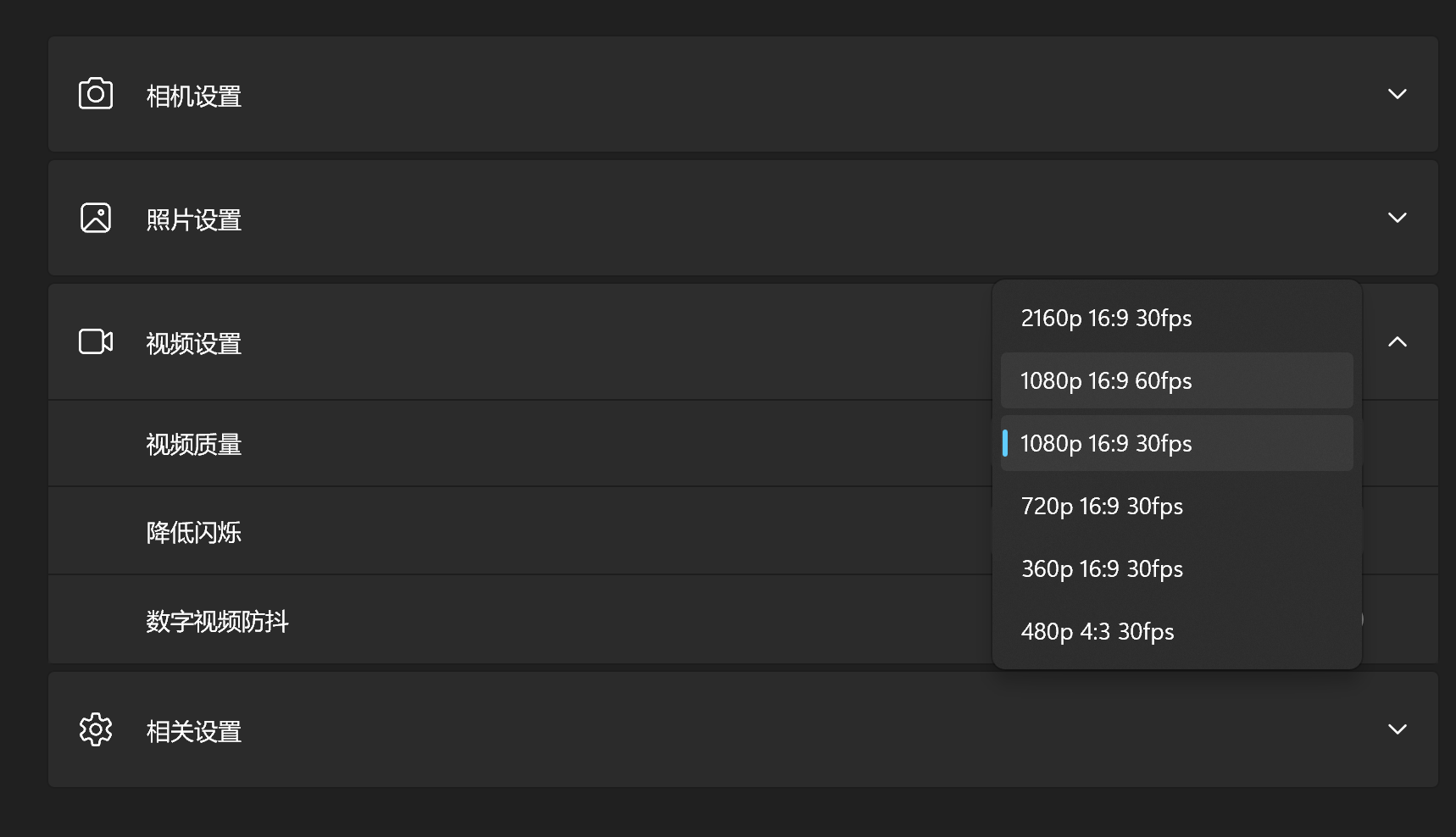The width and height of the screenshot is (1456, 837).
Task: Click the 相机设置 section title text
Action: (x=194, y=96)
